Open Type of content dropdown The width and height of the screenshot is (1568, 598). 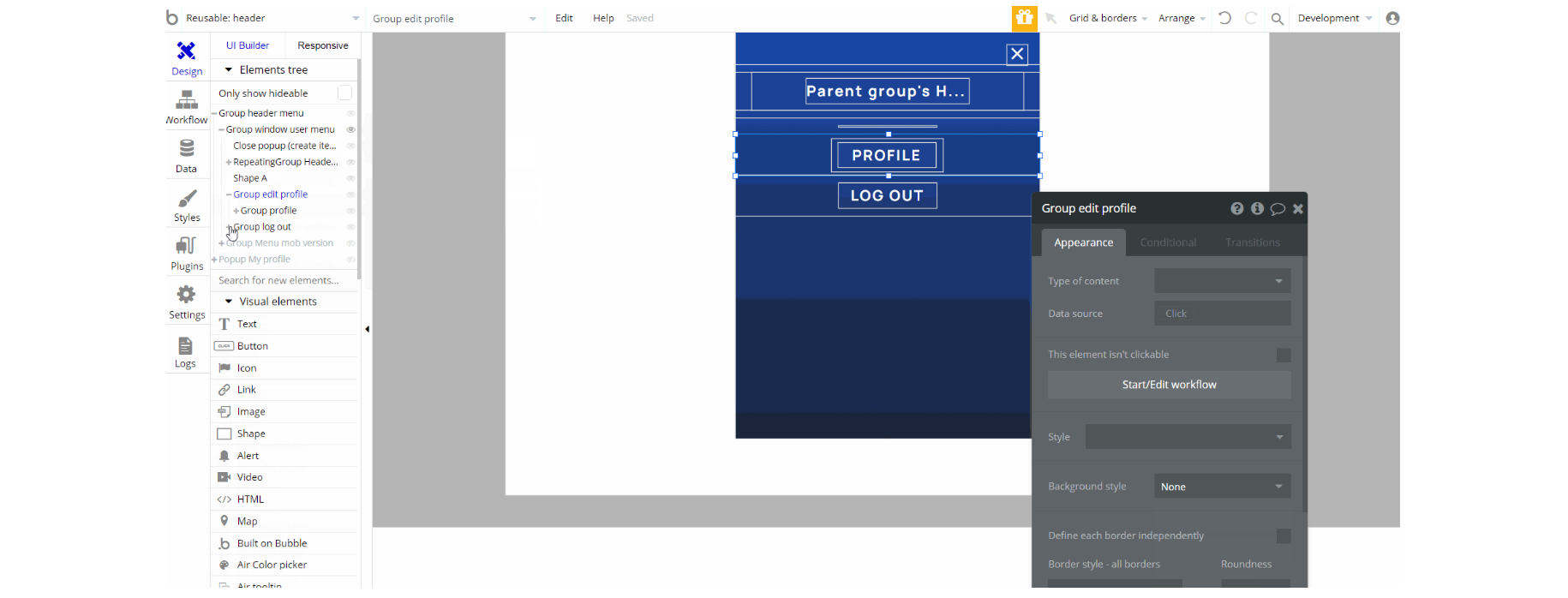tap(1223, 281)
